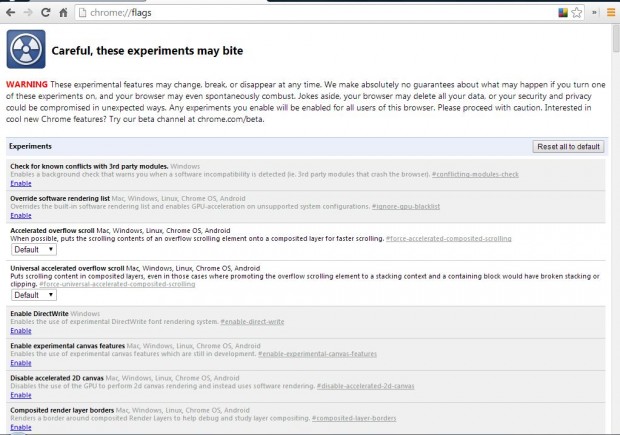Open #enable-direct-write anchor link
Image resolution: width=620 pixels, height=435 pixels.
(252, 322)
